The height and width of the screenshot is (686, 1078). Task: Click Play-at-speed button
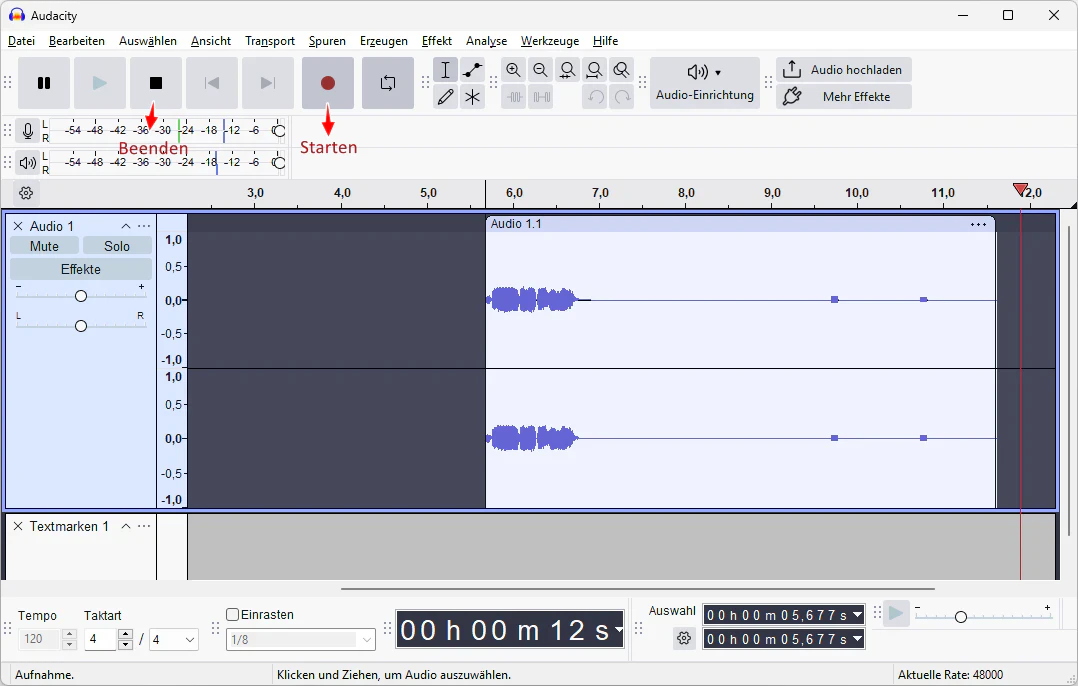pyautogui.click(x=896, y=613)
